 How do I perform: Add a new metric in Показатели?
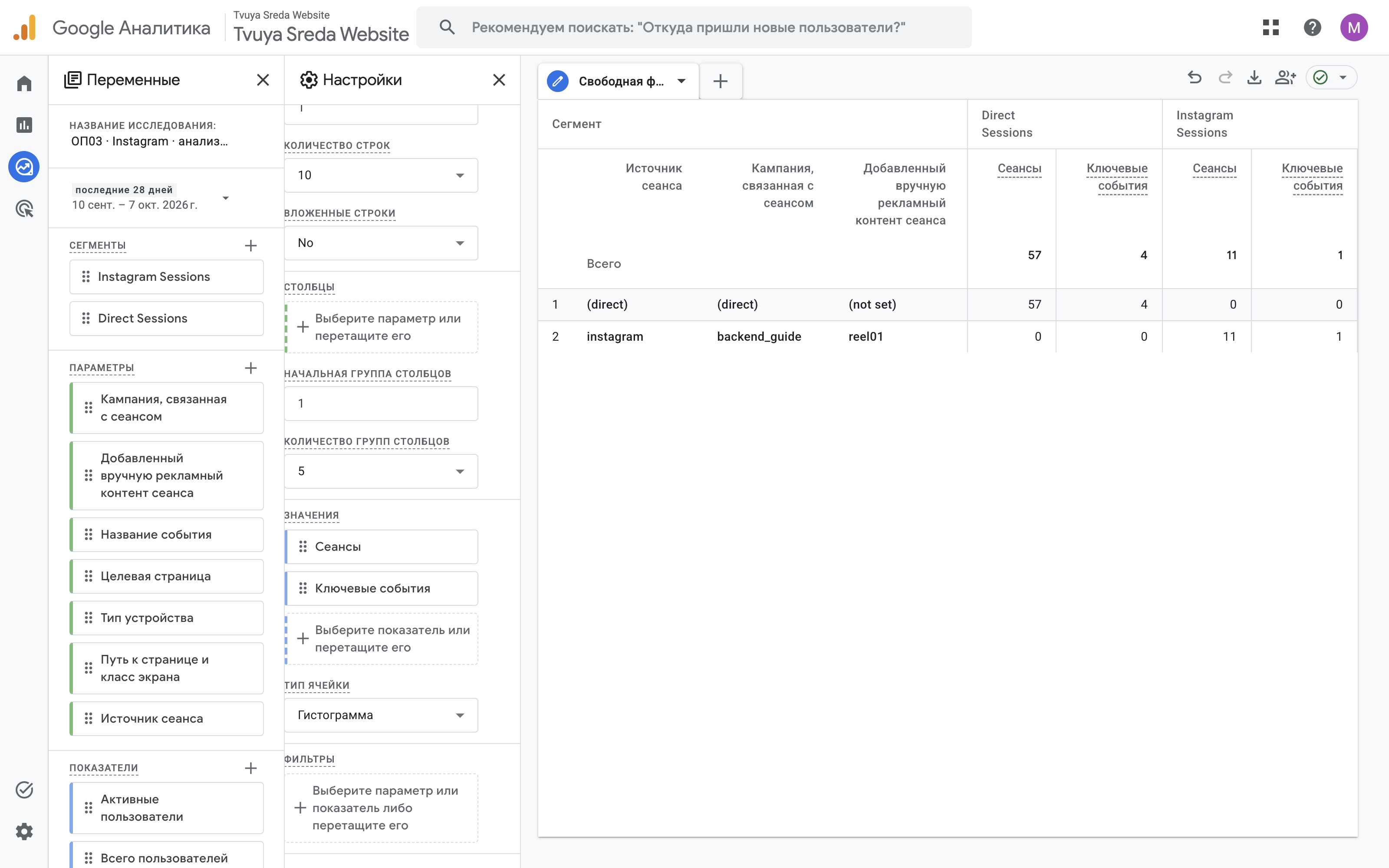tap(251, 768)
